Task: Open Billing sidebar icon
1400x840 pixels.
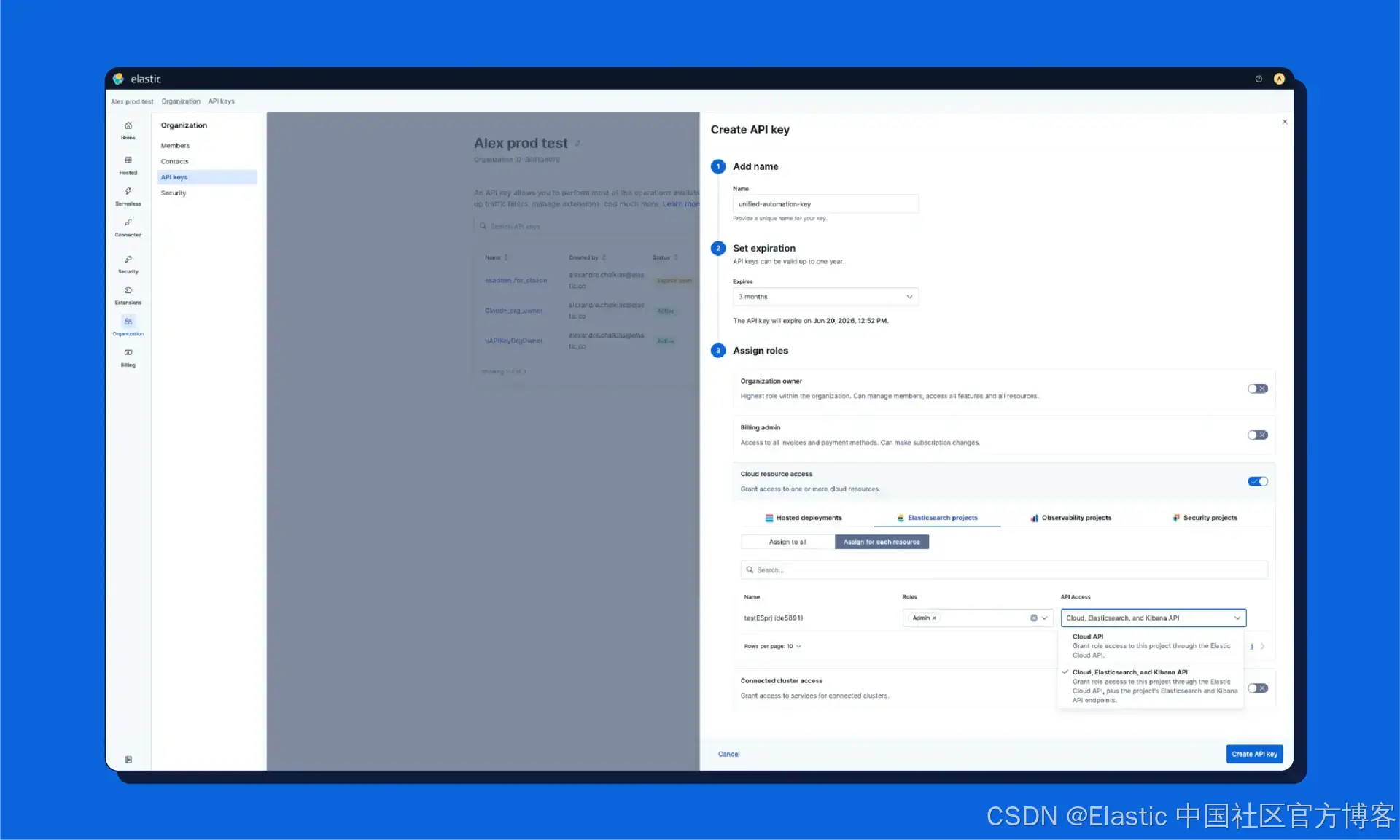Action: (128, 357)
